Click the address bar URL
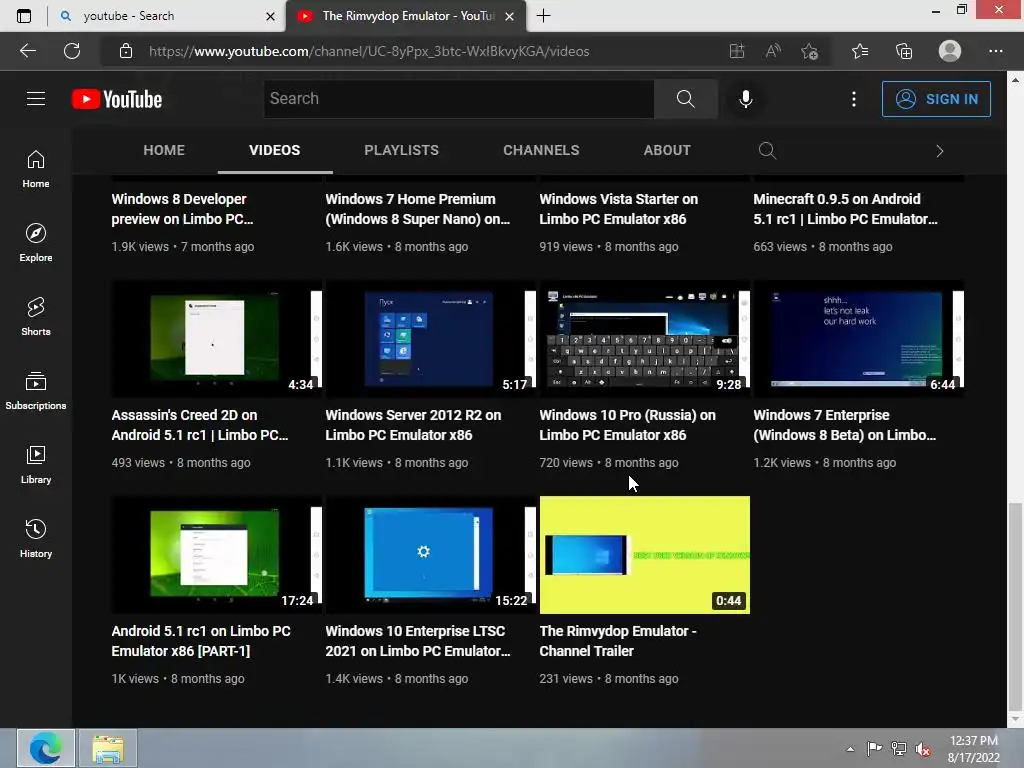 tap(369, 52)
